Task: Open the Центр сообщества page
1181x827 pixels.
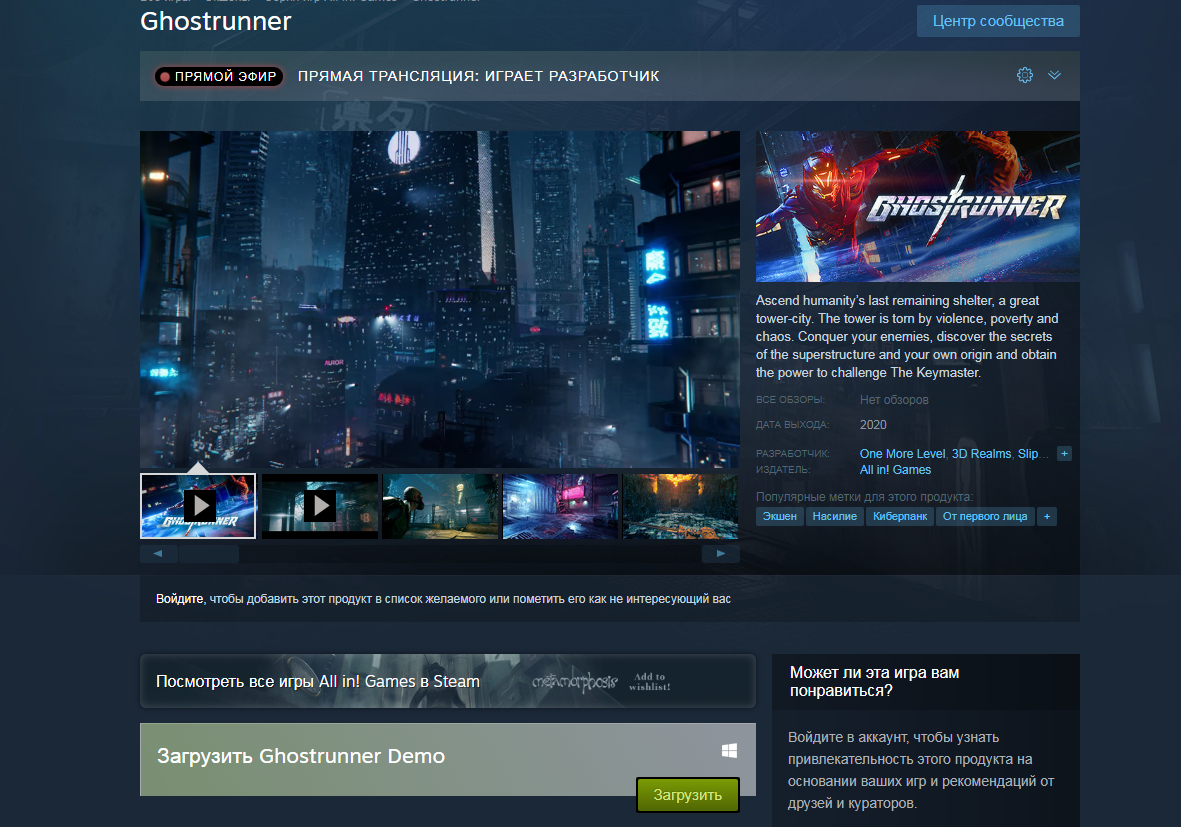Action: pos(998,21)
